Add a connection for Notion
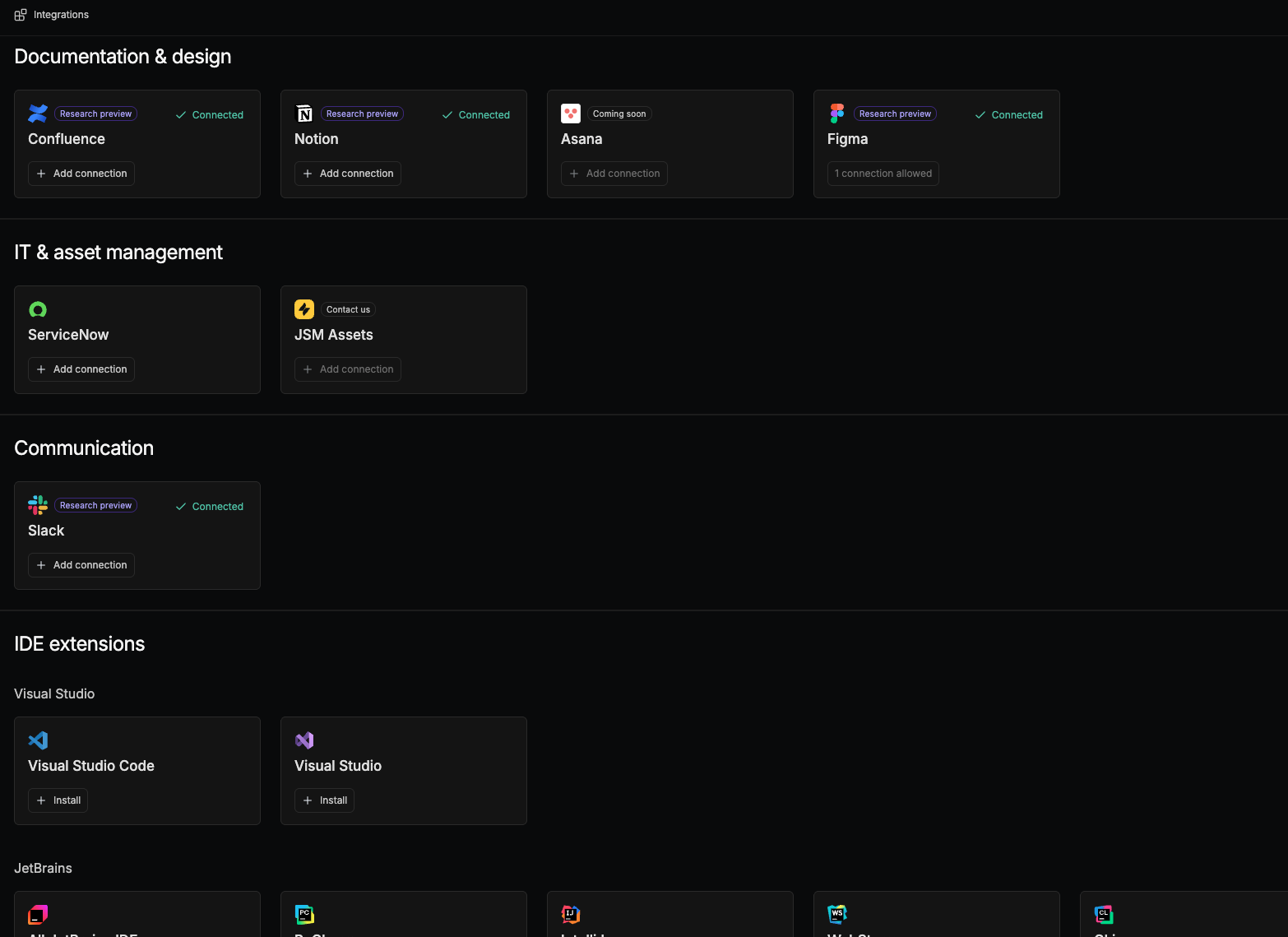Image resolution: width=1288 pixels, height=937 pixels. coord(348,174)
